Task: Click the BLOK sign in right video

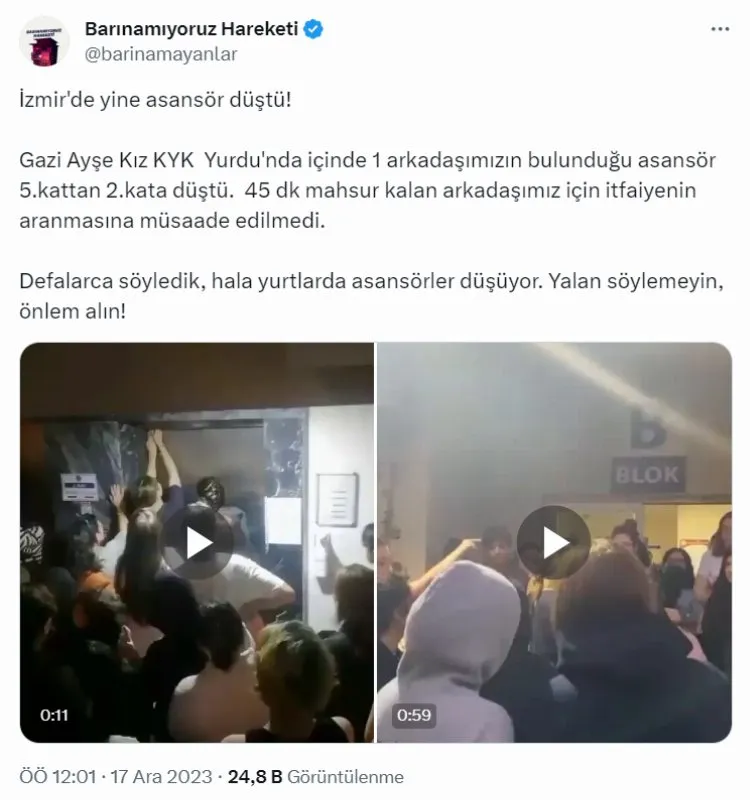Action: click(x=647, y=475)
